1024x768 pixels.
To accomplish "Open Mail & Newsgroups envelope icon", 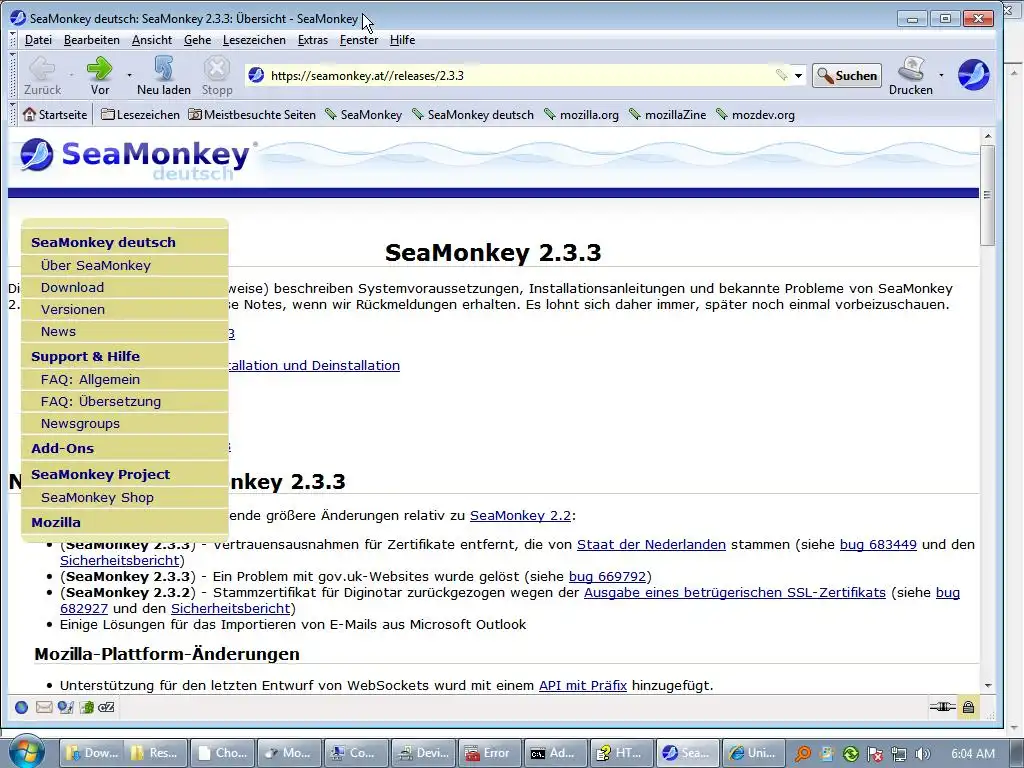I will coord(44,707).
